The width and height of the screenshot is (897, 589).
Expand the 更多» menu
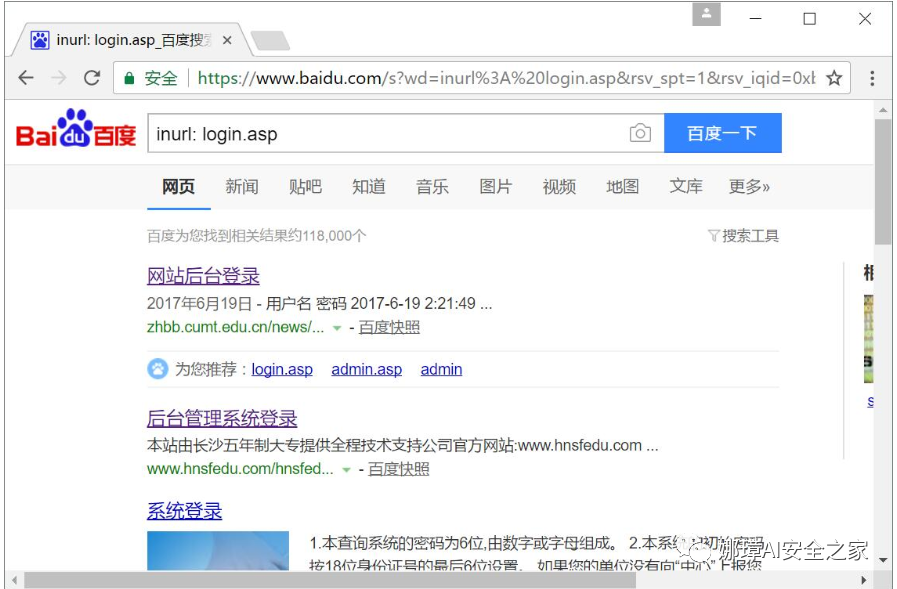pos(749,186)
